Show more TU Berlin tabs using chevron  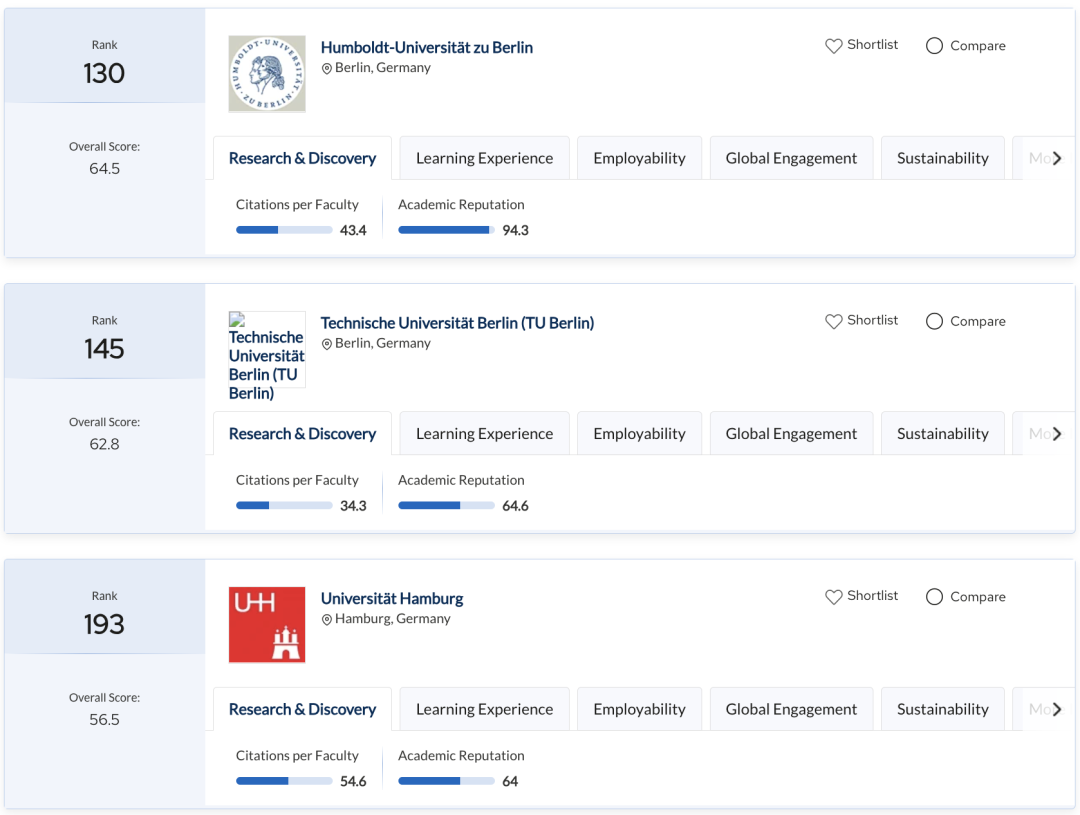(1057, 434)
